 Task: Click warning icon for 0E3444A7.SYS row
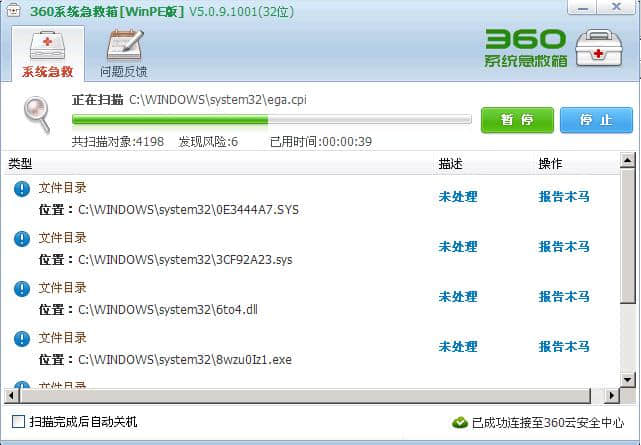[22, 189]
